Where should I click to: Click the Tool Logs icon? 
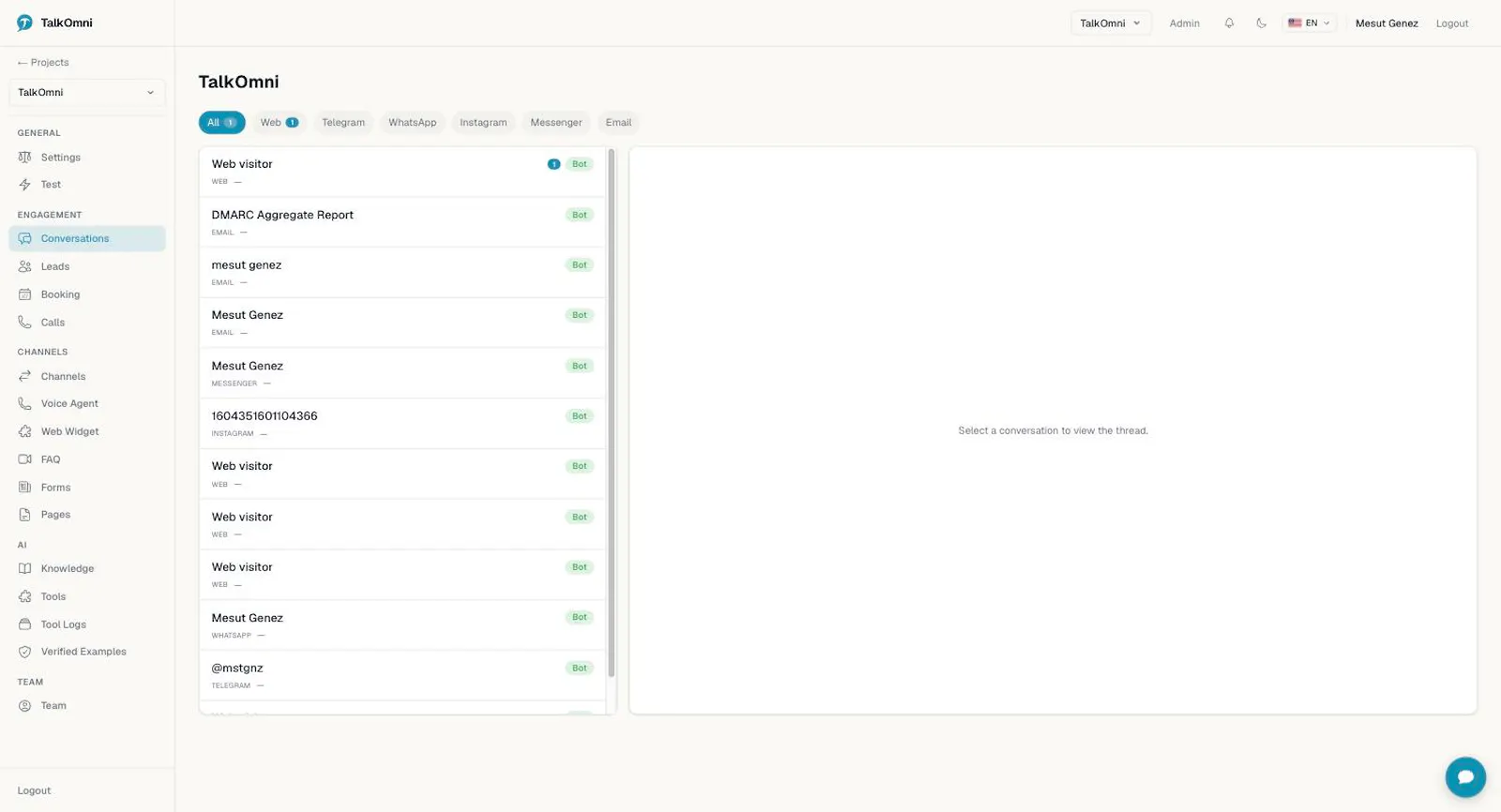25,624
